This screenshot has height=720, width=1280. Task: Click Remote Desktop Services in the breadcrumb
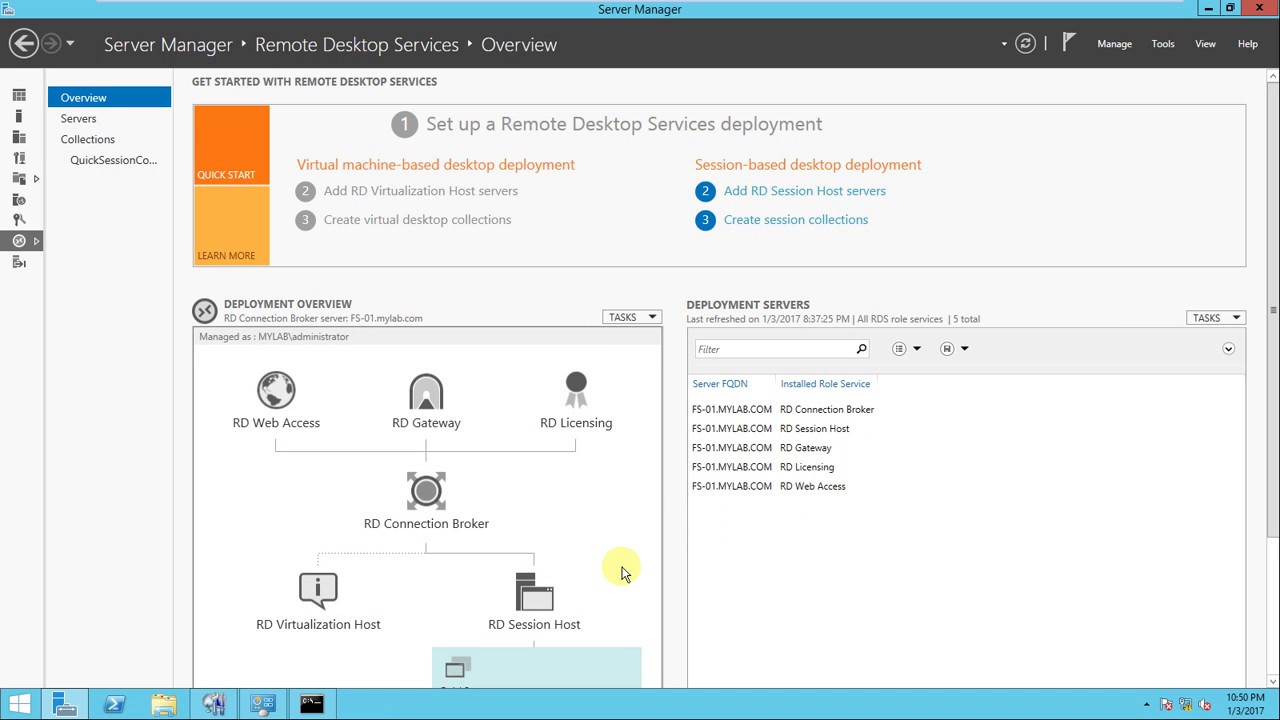point(357,44)
